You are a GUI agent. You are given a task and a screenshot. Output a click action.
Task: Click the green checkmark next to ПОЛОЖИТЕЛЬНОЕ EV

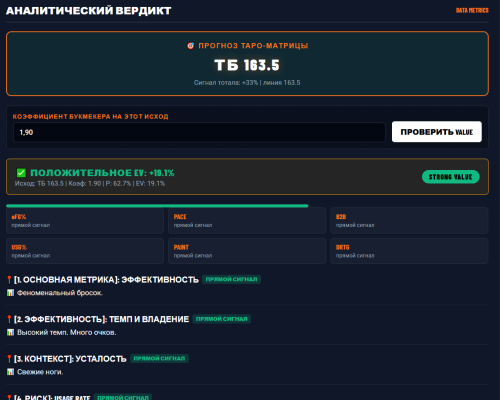pos(21,173)
